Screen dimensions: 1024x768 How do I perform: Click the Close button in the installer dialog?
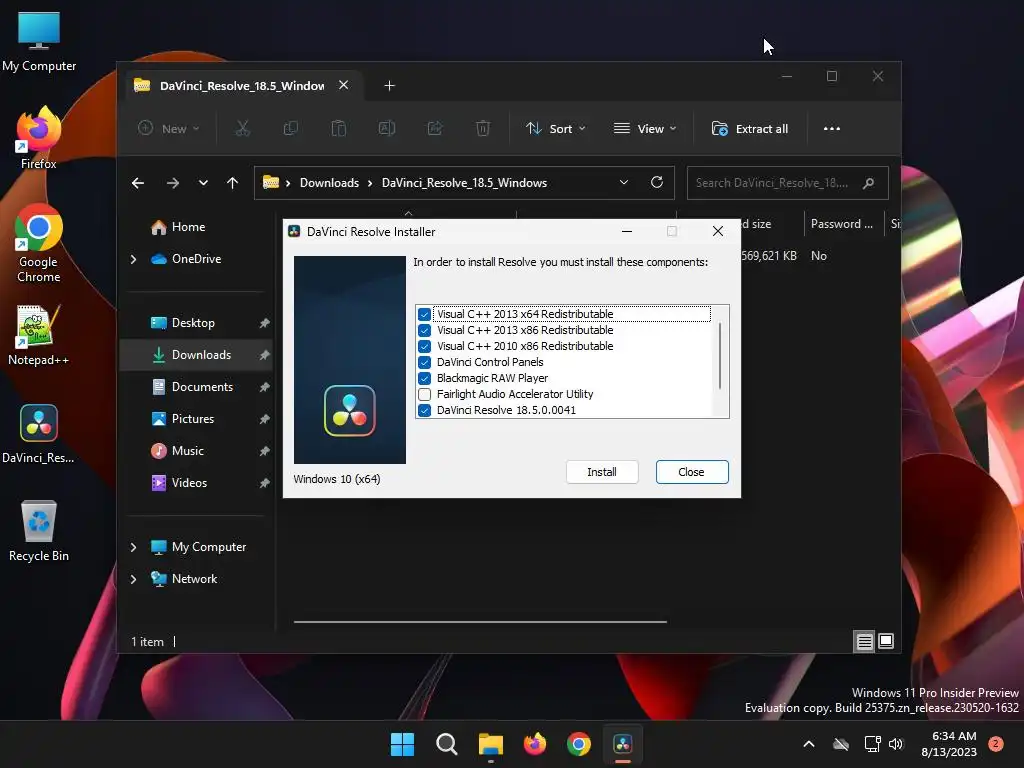point(692,472)
